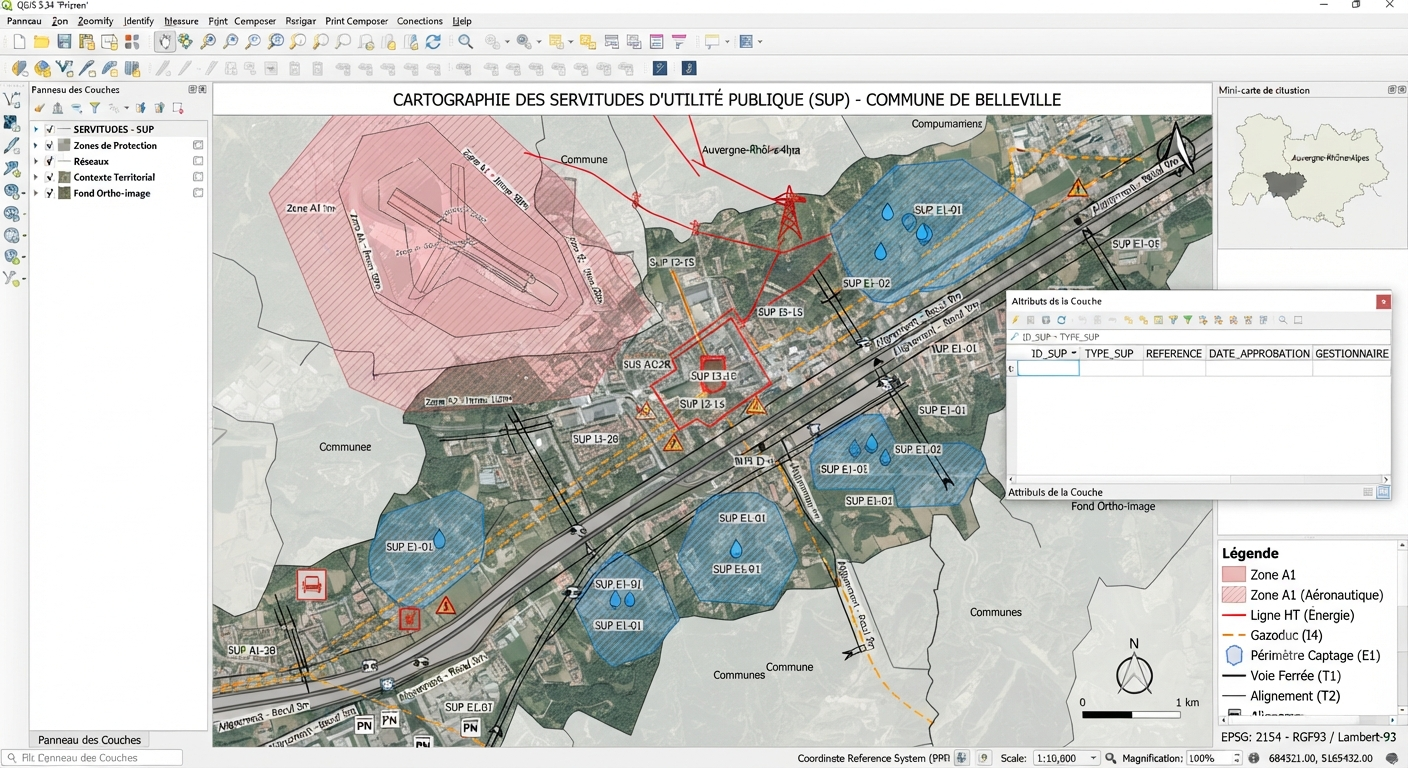The height and width of the screenshot is (768, 1408).
Task: Expand the Contexte Territorial group
Action: click(36, 177)
